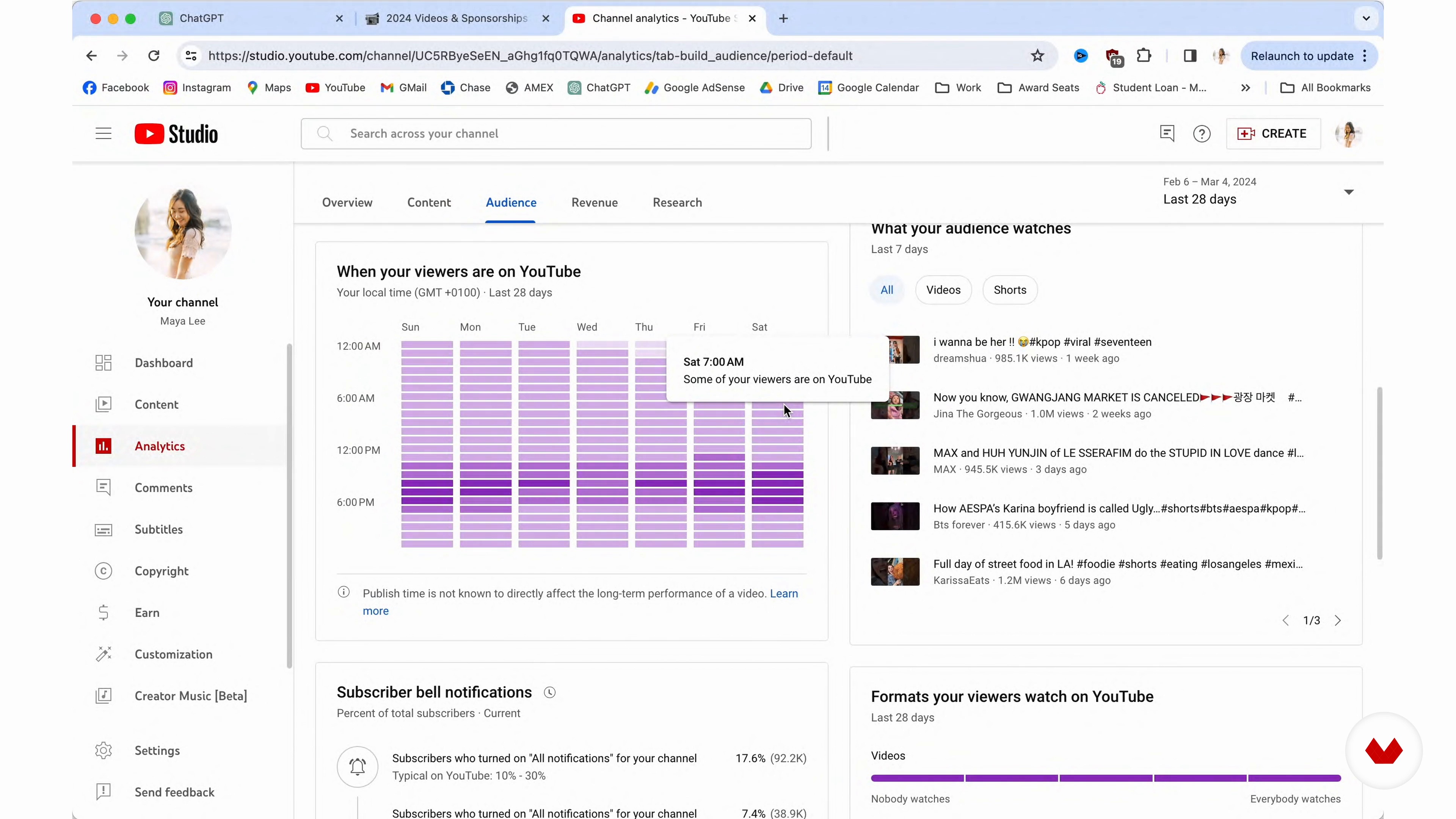Open the YouTube Studio hamburger menu
1456x819 pixels.
[x=103, y=133]
